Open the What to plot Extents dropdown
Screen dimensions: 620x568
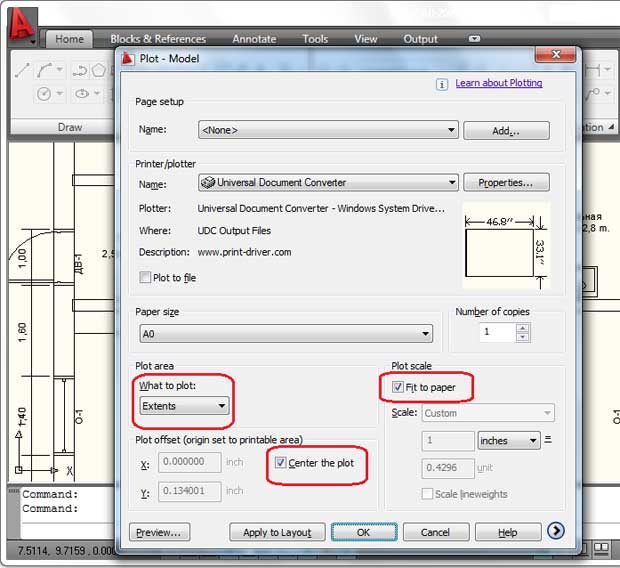tap(184, 405)
